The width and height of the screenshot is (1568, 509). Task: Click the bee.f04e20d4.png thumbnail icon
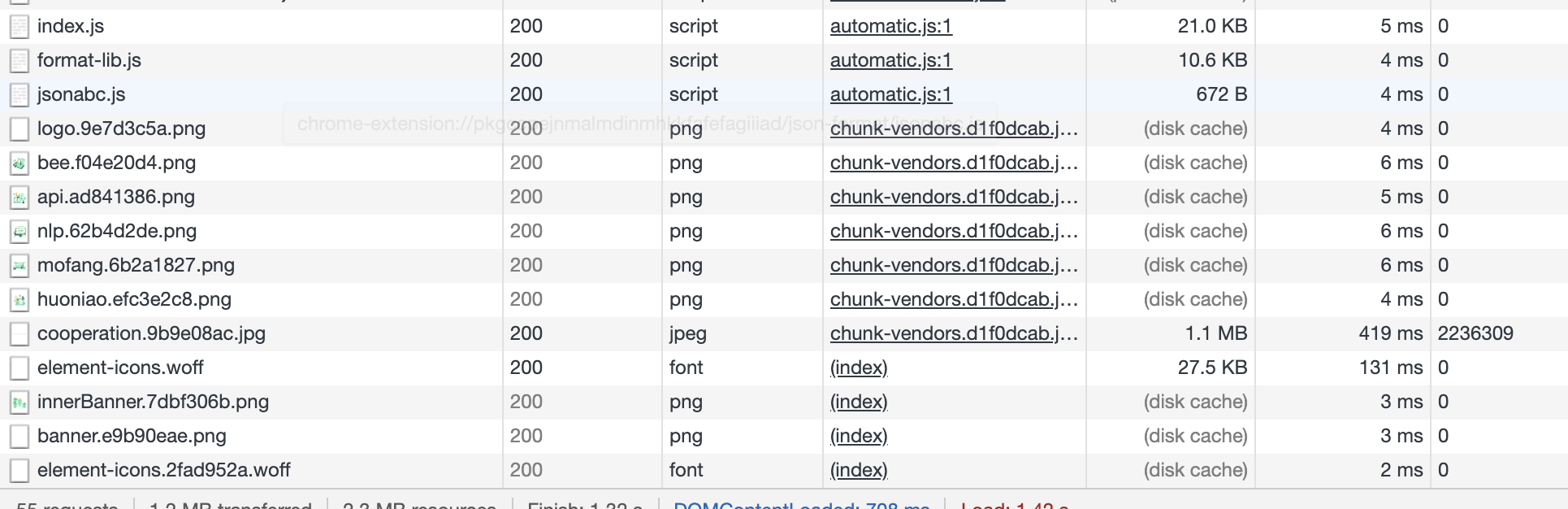[x=19, y=163]
